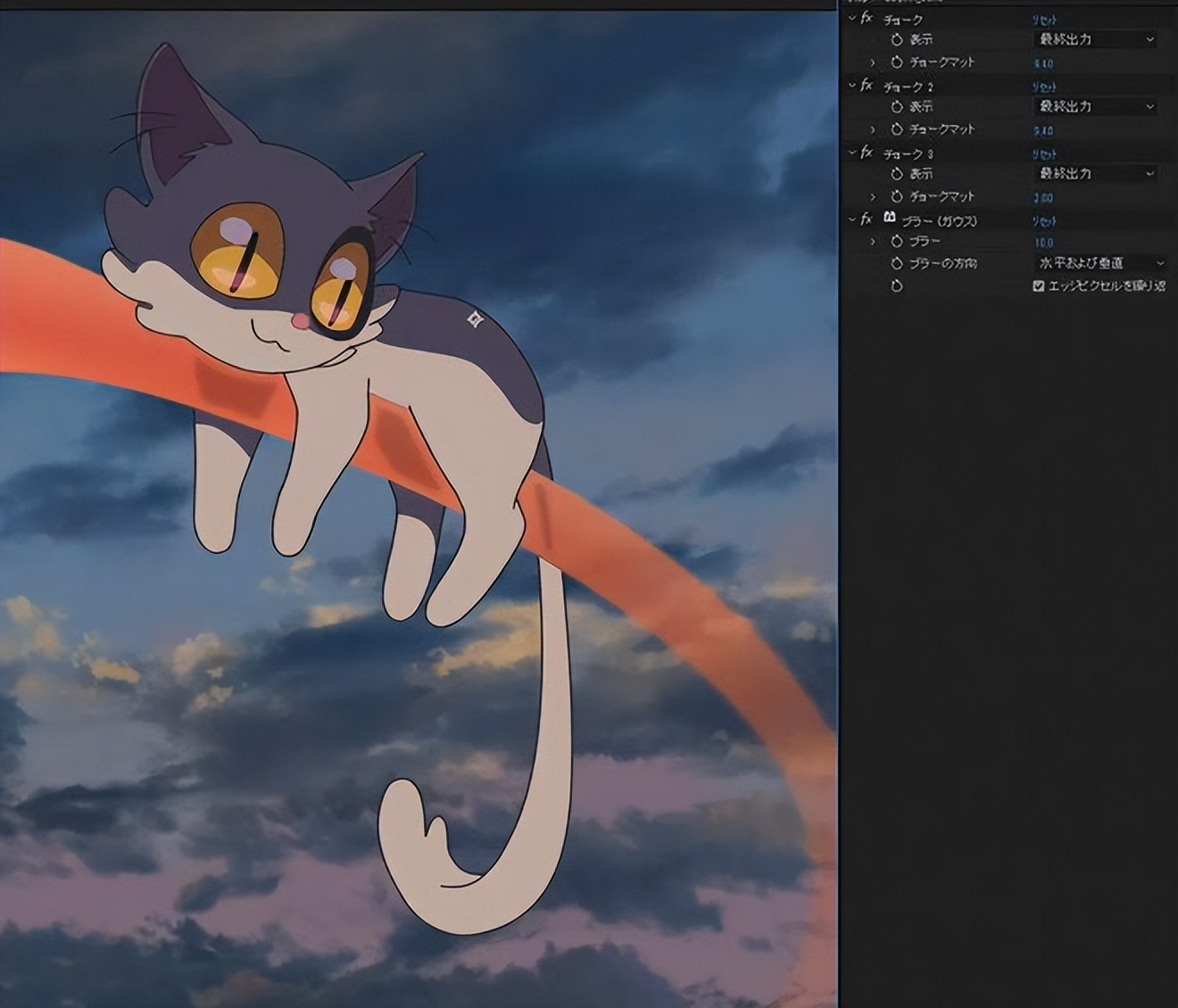Image resolution: width=1178 pixels, height=1008 pixels.
Task: Click stopwatch for チョークマット under チョーク 2
Action: tap(897, 129)
